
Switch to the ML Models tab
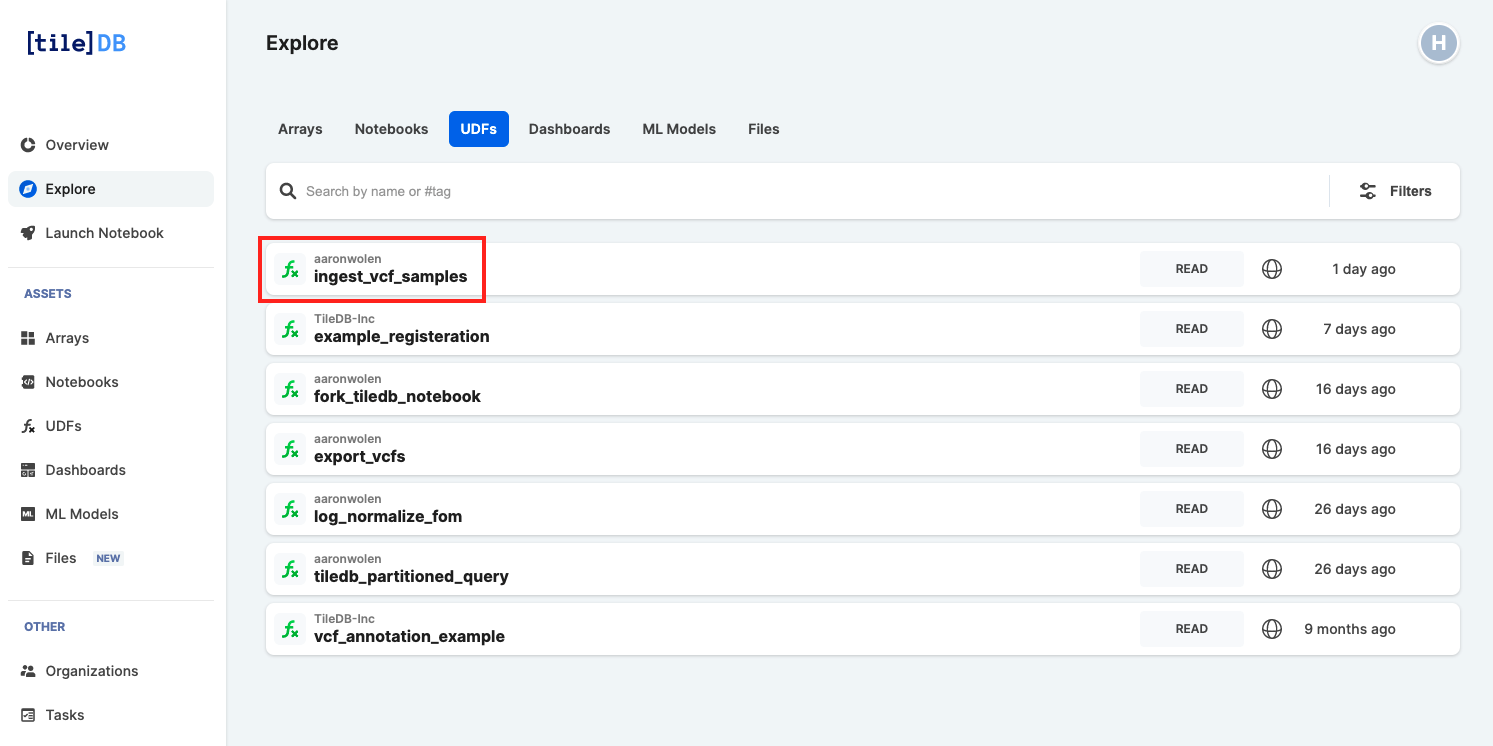[679, 129]
